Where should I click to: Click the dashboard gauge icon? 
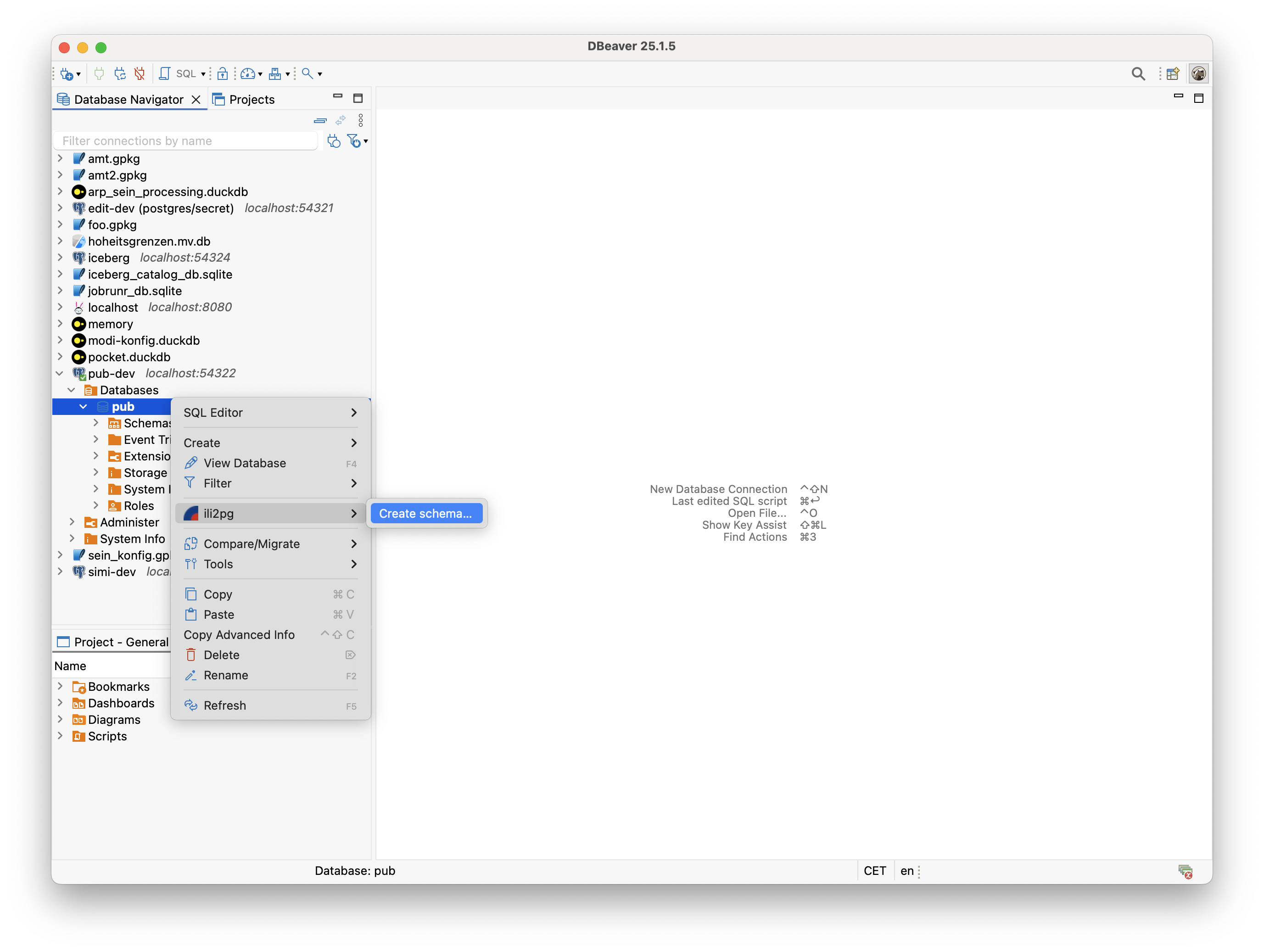(x=247, y=74)
